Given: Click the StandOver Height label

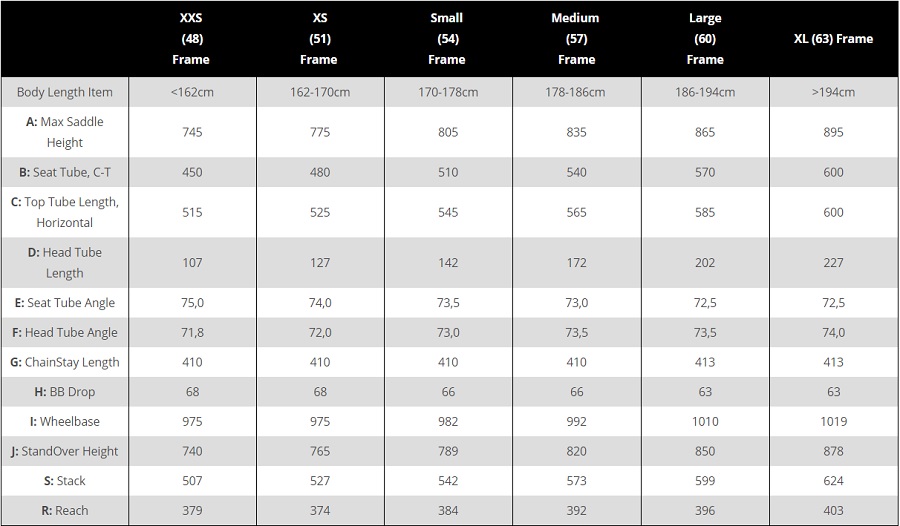Looking at the screenshot, I should point(64,451).
